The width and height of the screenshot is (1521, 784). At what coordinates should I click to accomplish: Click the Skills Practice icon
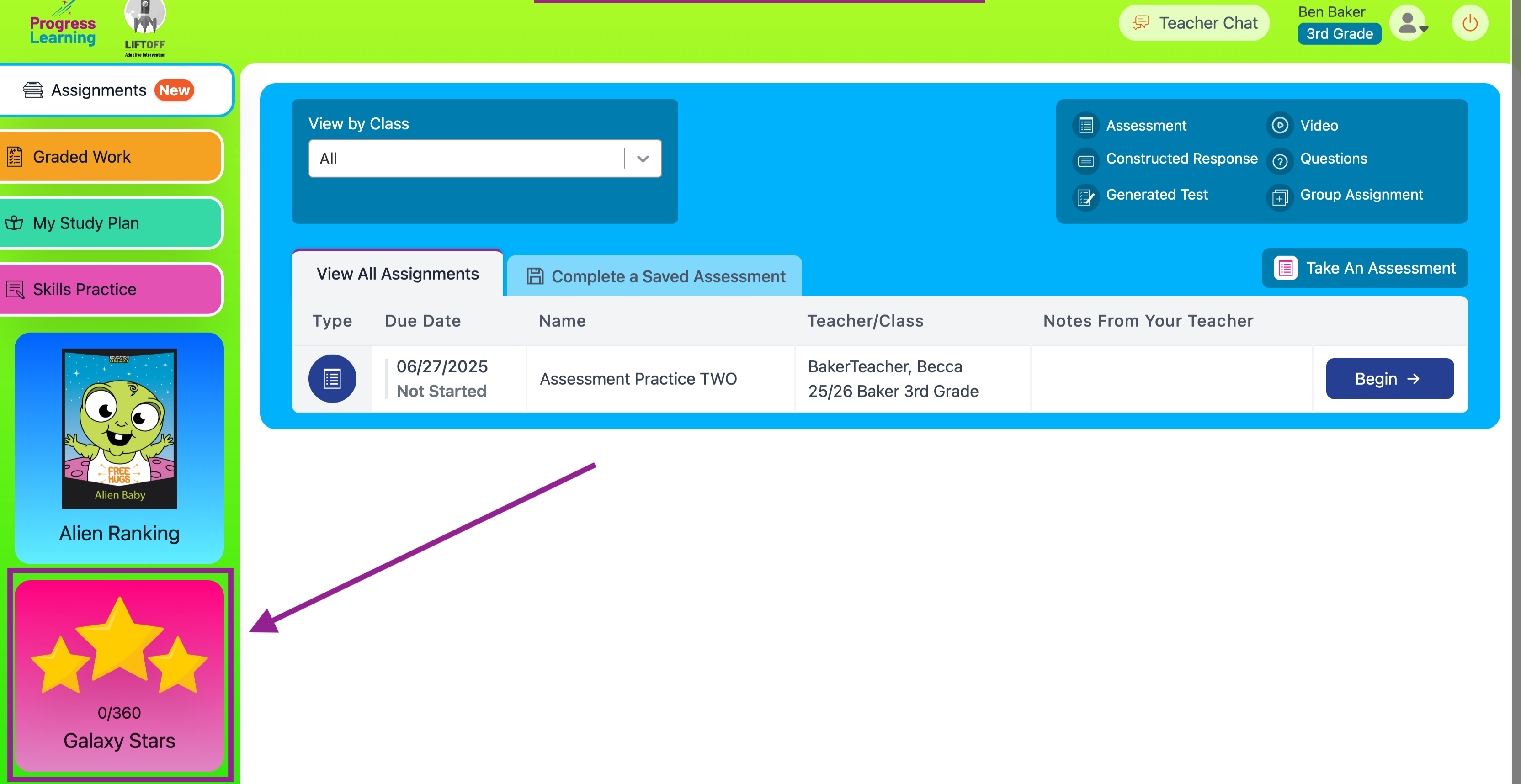pyautogui.click(x=15, y=289)
